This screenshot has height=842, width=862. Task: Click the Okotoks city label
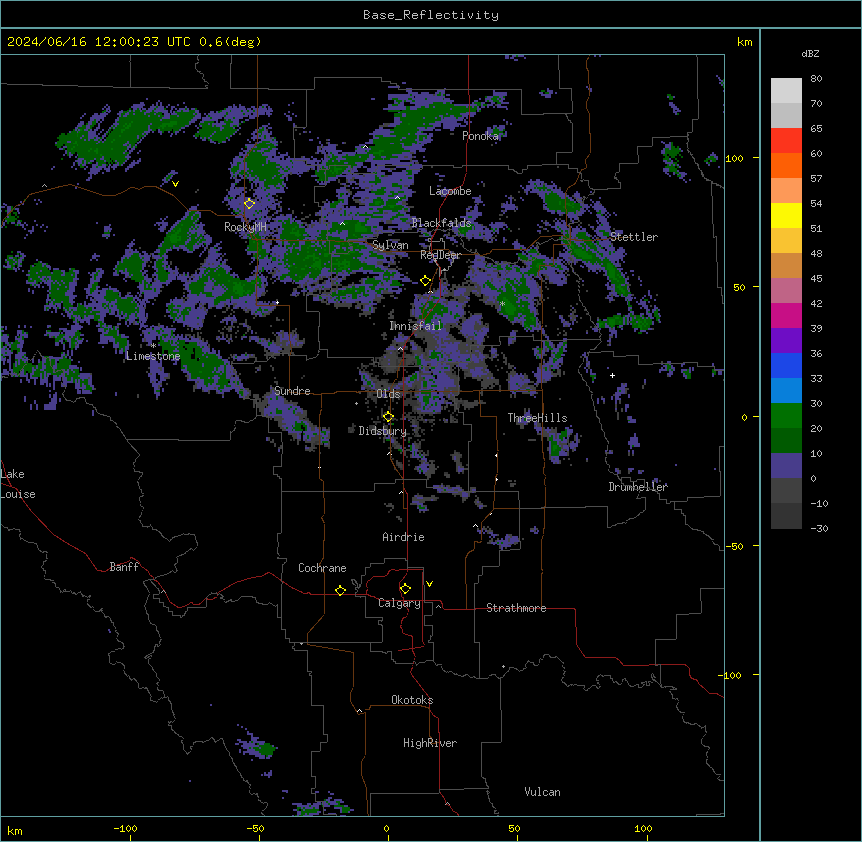coord(412,700)
